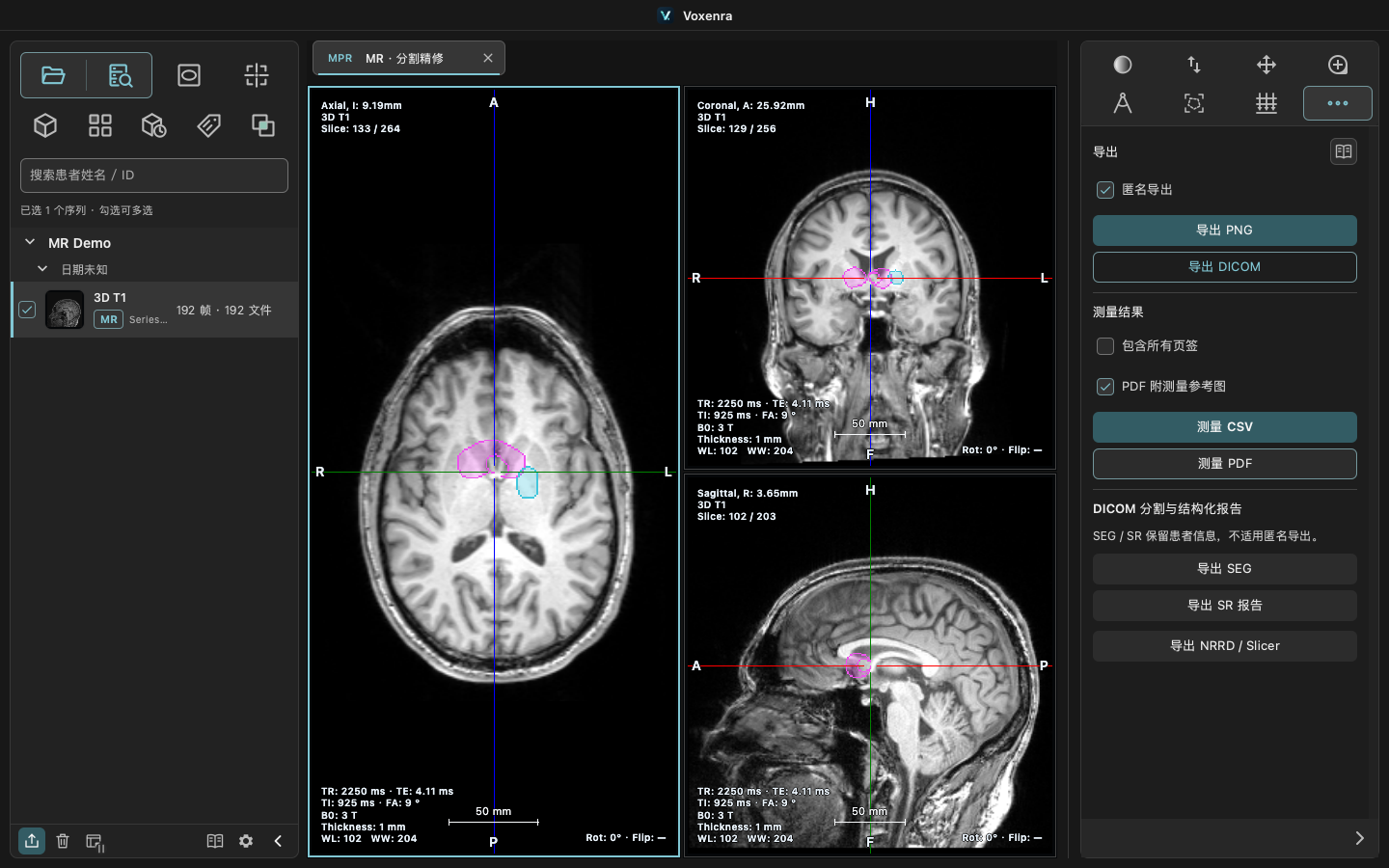This screenshot has width=1389, height=868.
Task: Open the database search icon
Action: point(121,75)
